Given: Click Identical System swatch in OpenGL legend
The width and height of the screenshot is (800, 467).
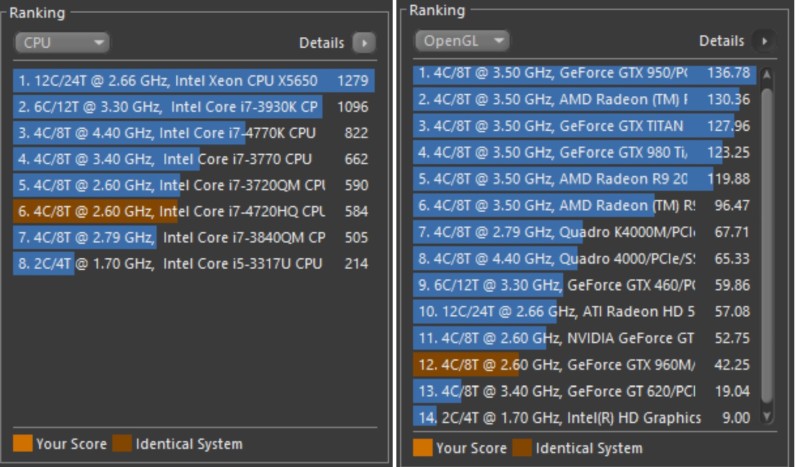Looking at the screenshot, I should click(x=522, y=448).
